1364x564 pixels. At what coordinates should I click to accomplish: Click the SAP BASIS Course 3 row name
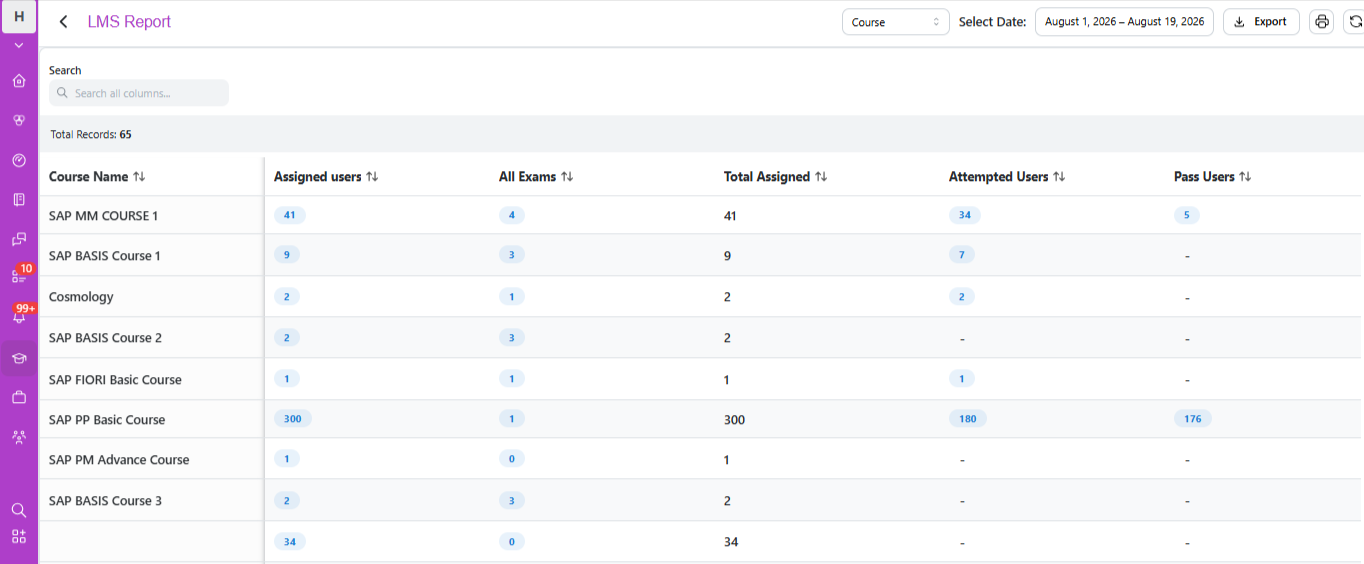pyautogui.click(x=105, y=501)
